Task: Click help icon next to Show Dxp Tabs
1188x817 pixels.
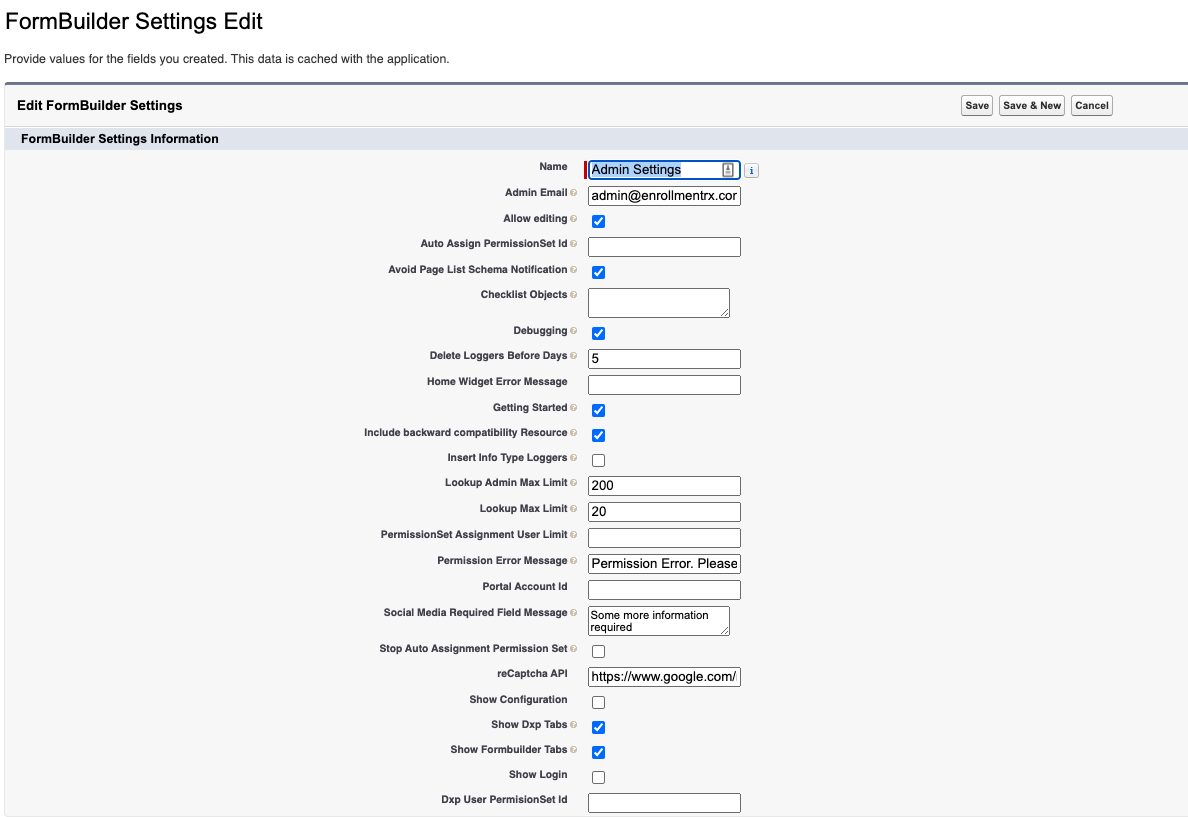Action: click(574, 725)
